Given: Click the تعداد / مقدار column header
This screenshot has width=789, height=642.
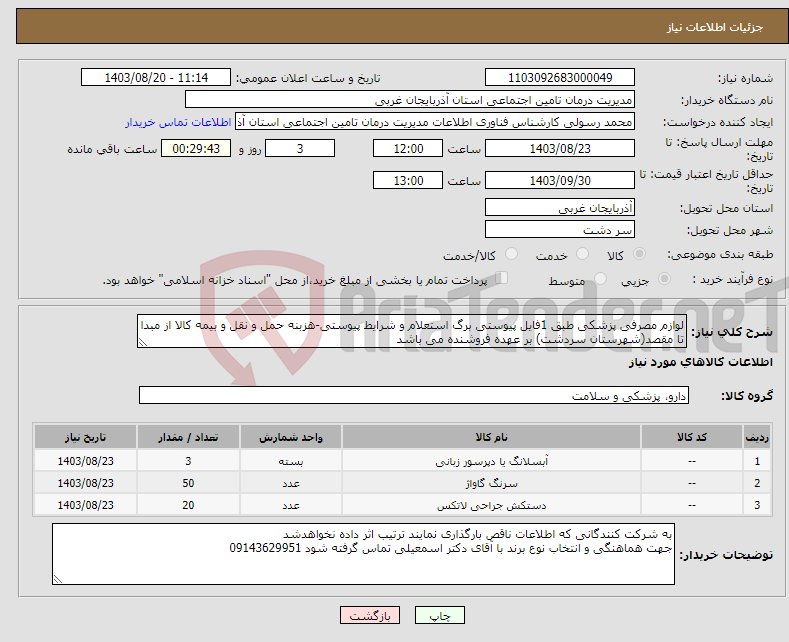Looking at the screenshot, I should (188, 437).
